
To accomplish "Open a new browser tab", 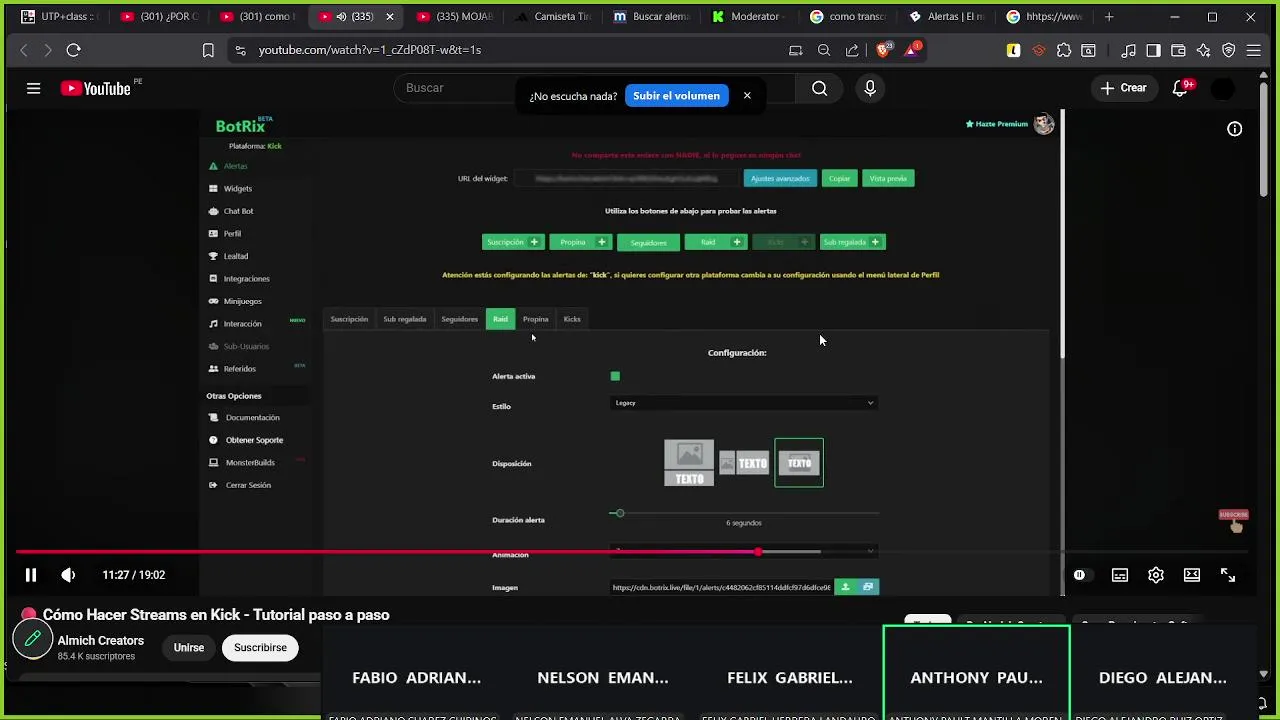I will click(x=1109, y=17).
